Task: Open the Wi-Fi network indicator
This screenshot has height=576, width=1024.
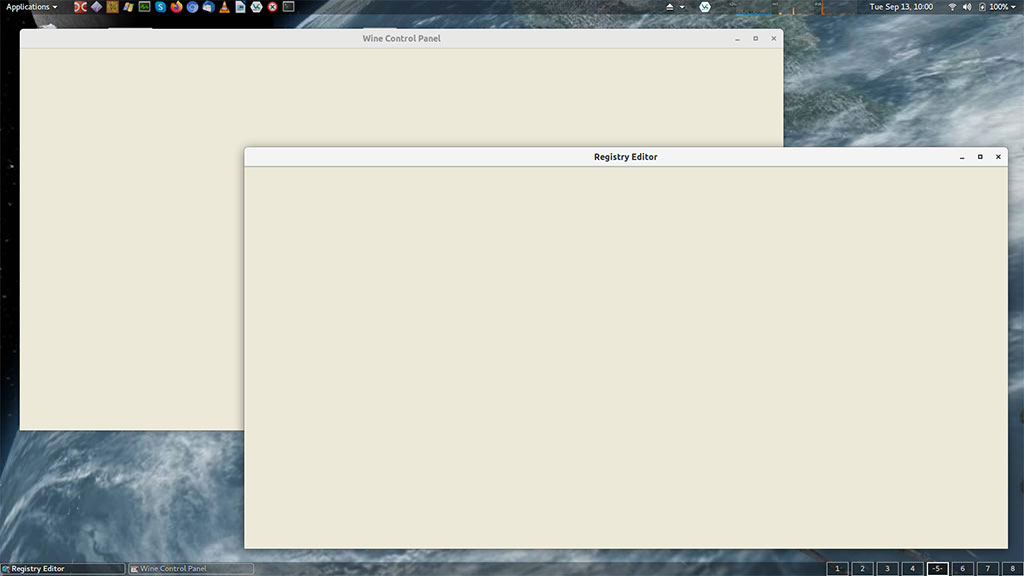Action: click(x=952, y=7)
